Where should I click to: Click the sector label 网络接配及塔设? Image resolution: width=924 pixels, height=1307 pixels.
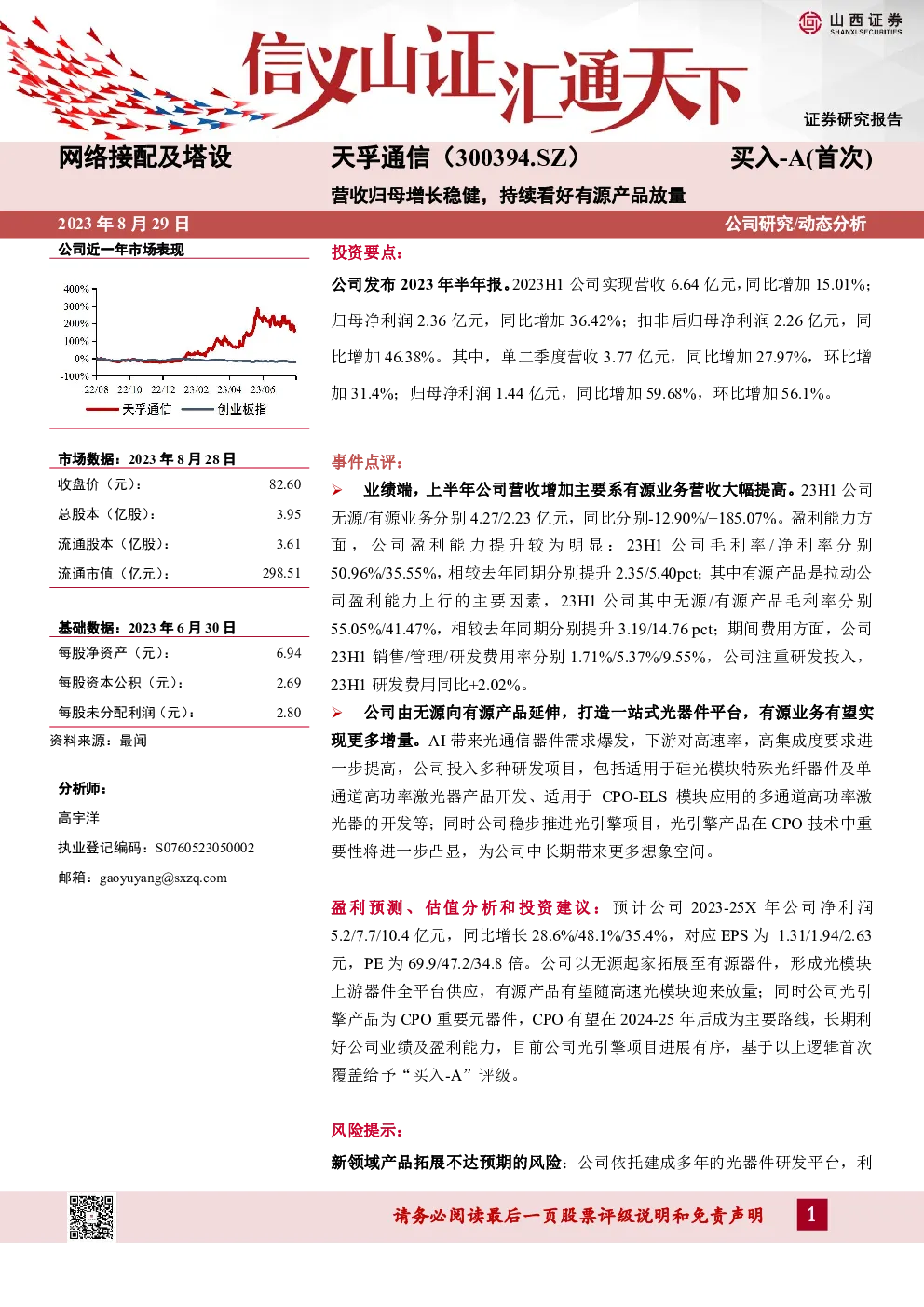(x=144, y=157)
